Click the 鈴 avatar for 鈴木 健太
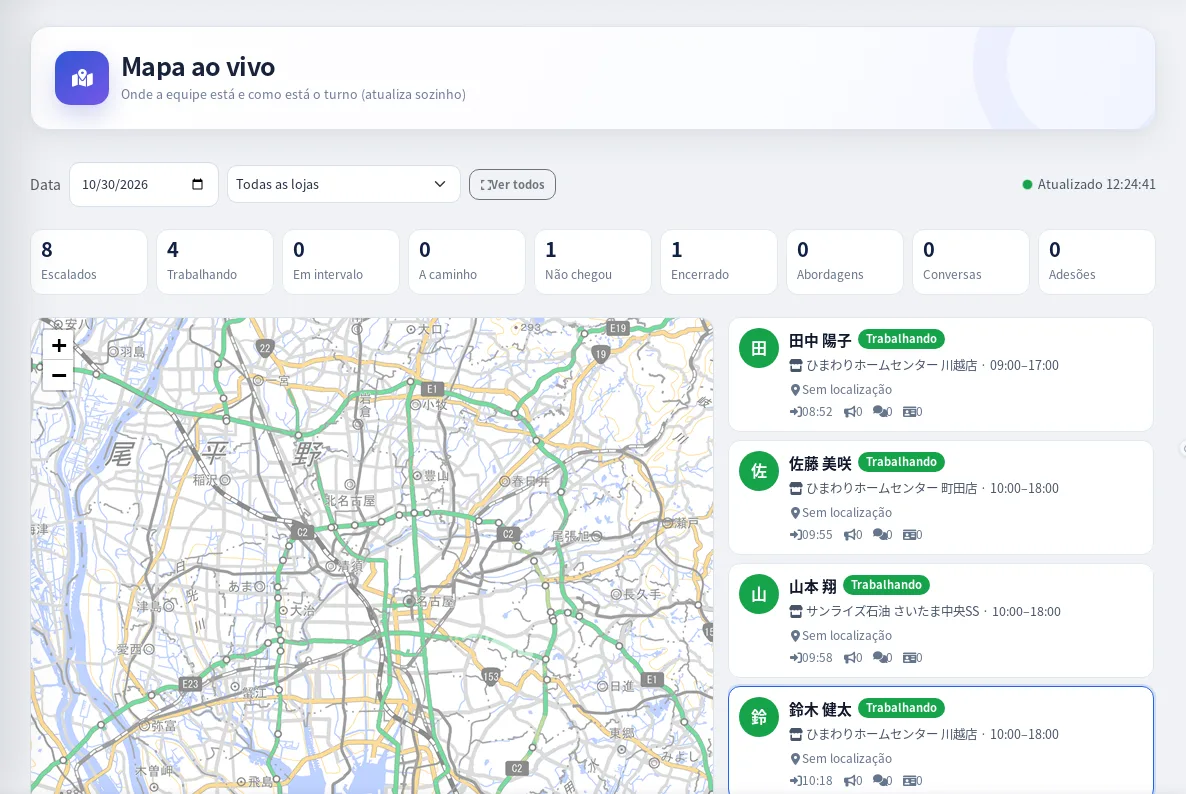1186x794 pixels. (759, 717)
